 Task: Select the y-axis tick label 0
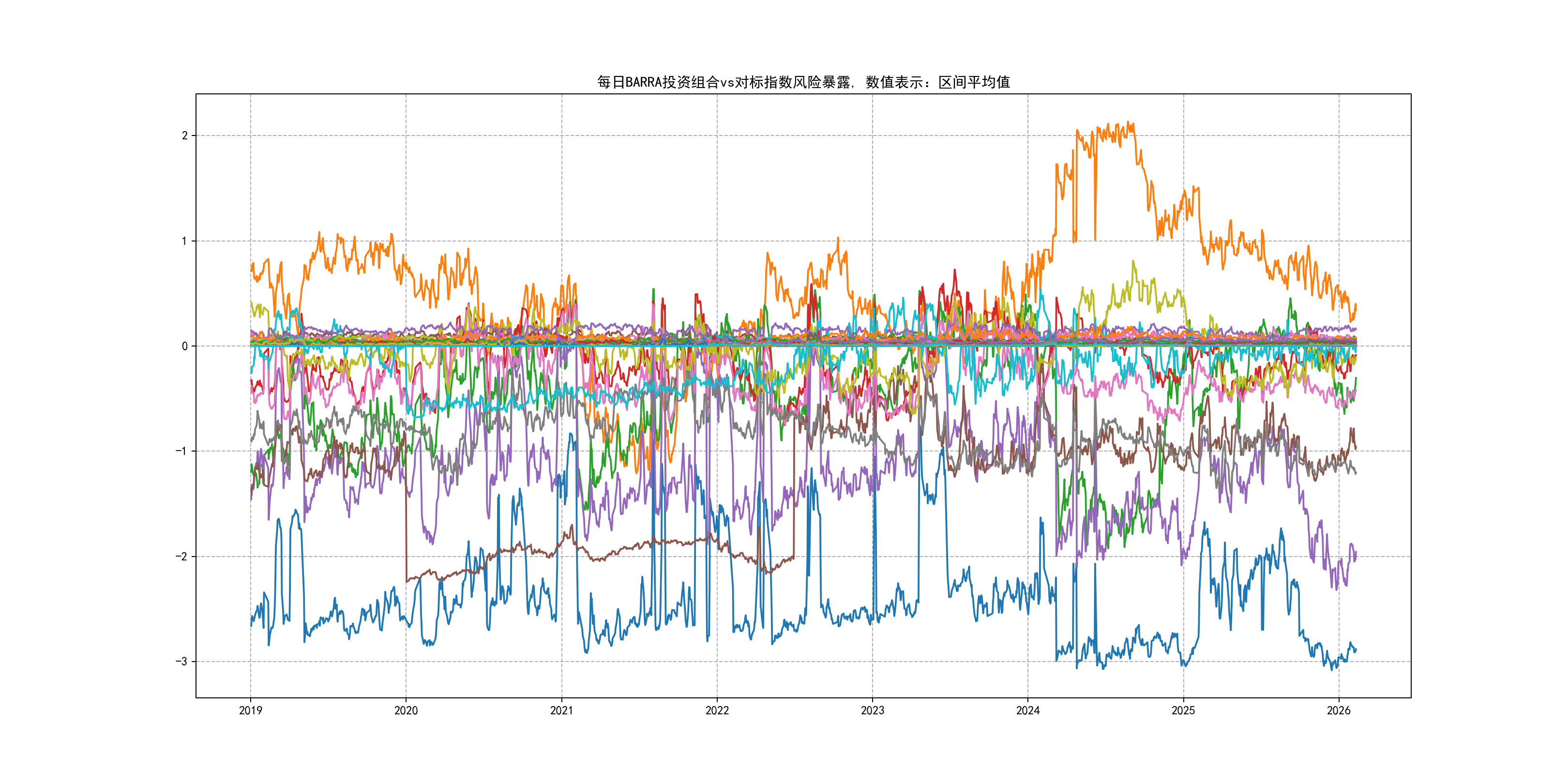[184, 347]
